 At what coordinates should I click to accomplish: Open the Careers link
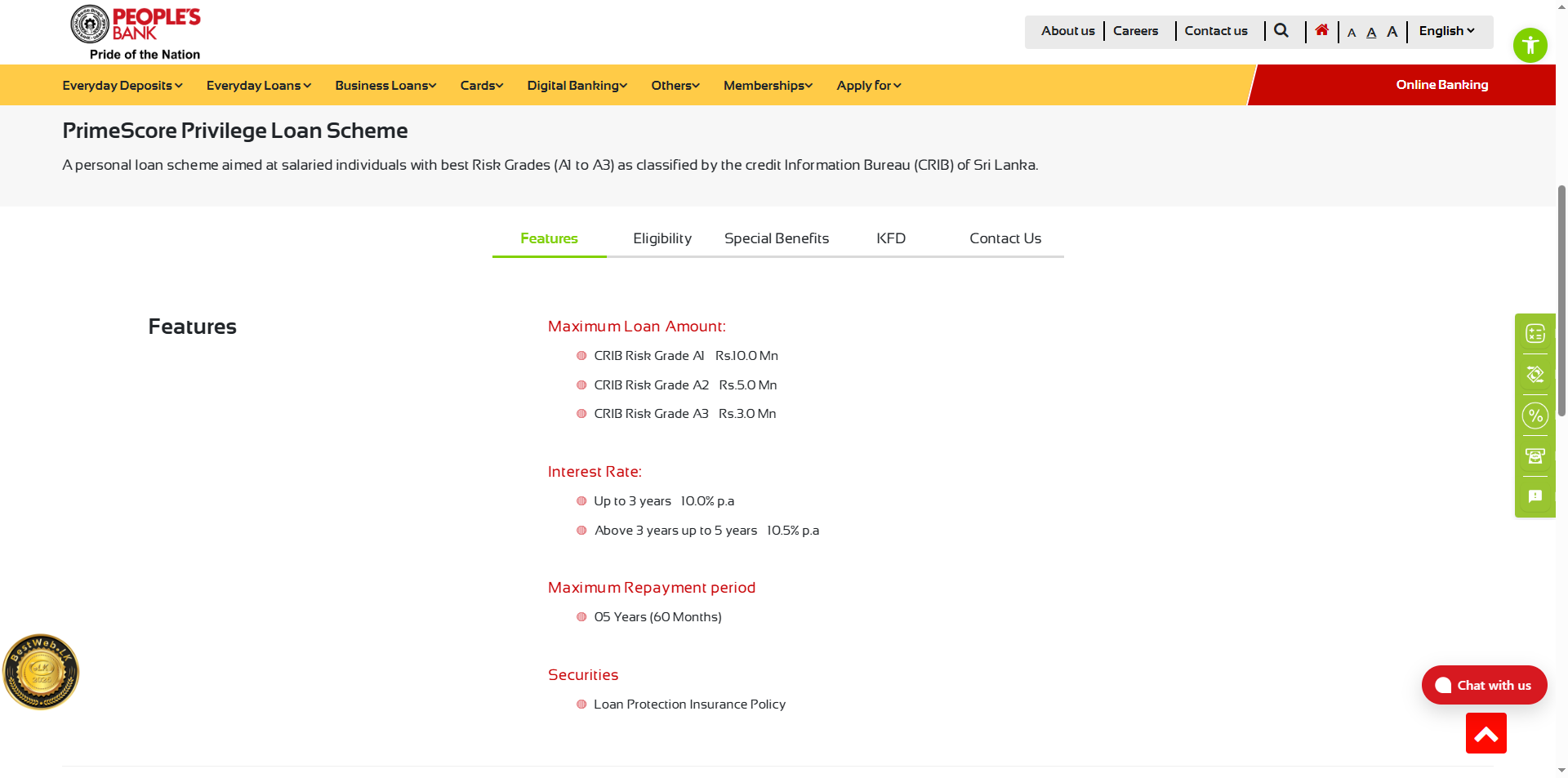pyautogui.click(x=1135, y=31)
